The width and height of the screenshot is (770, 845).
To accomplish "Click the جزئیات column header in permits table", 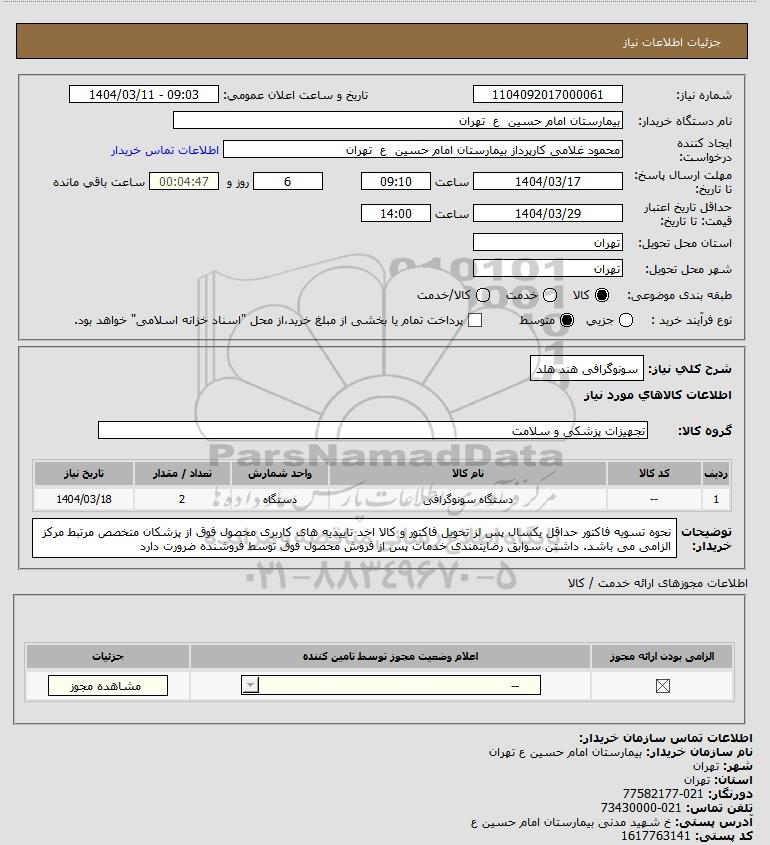I will (108, 656).
